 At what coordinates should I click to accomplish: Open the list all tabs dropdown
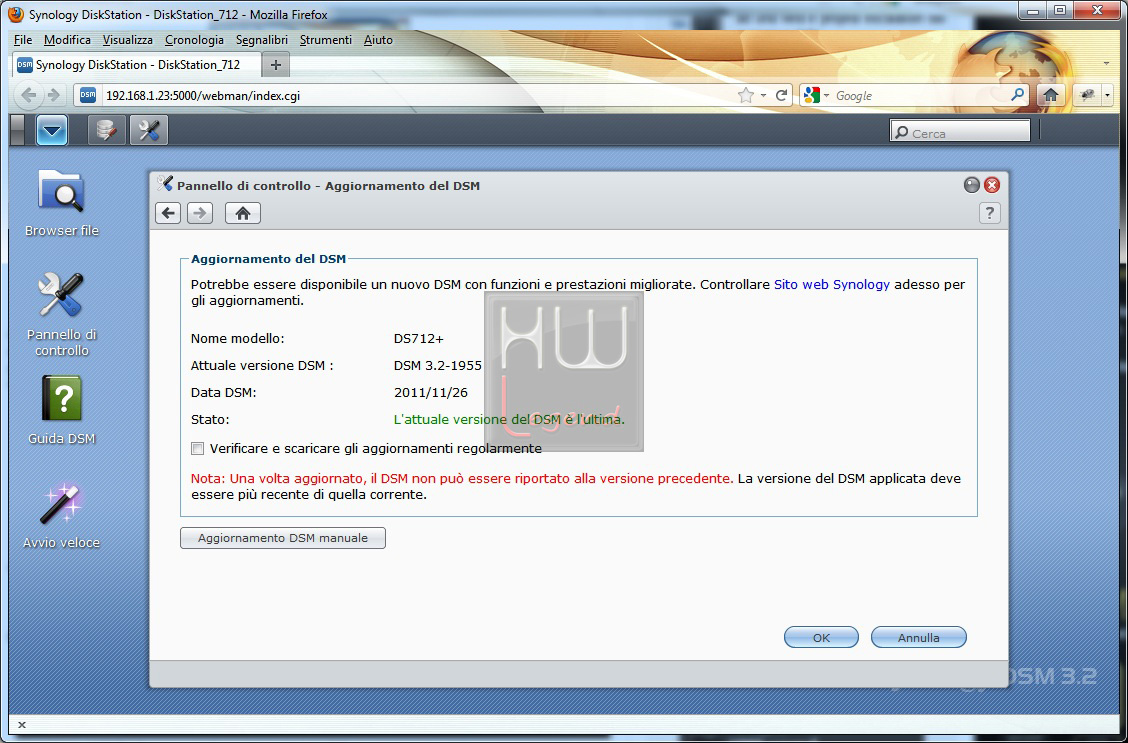click(1106, 64)
